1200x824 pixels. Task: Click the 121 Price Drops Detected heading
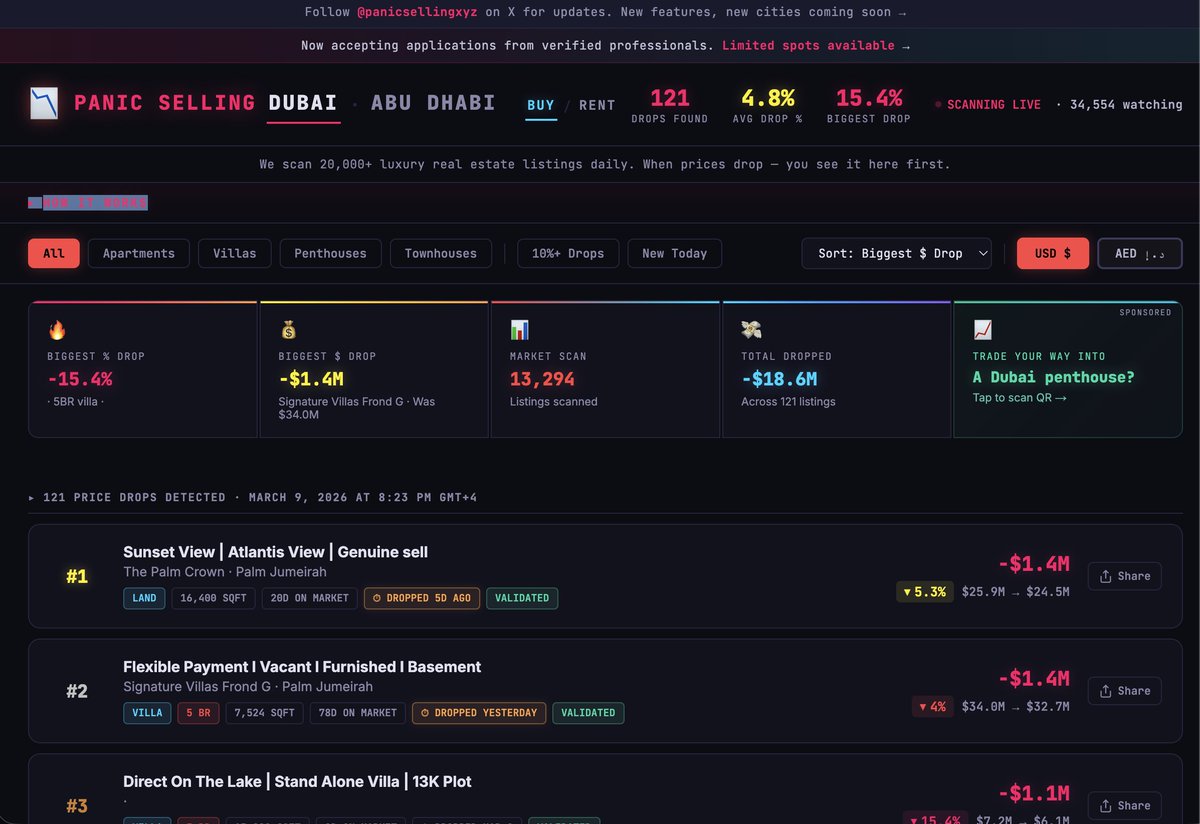coord(253,497)
